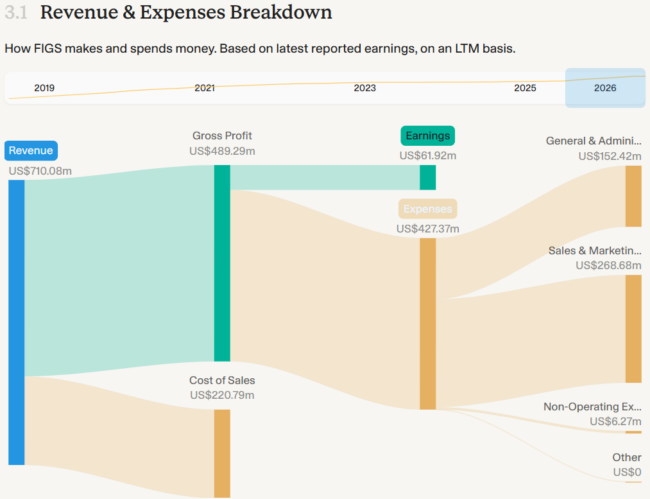Click the US$220.79m cost value

[x=222, y=395]
